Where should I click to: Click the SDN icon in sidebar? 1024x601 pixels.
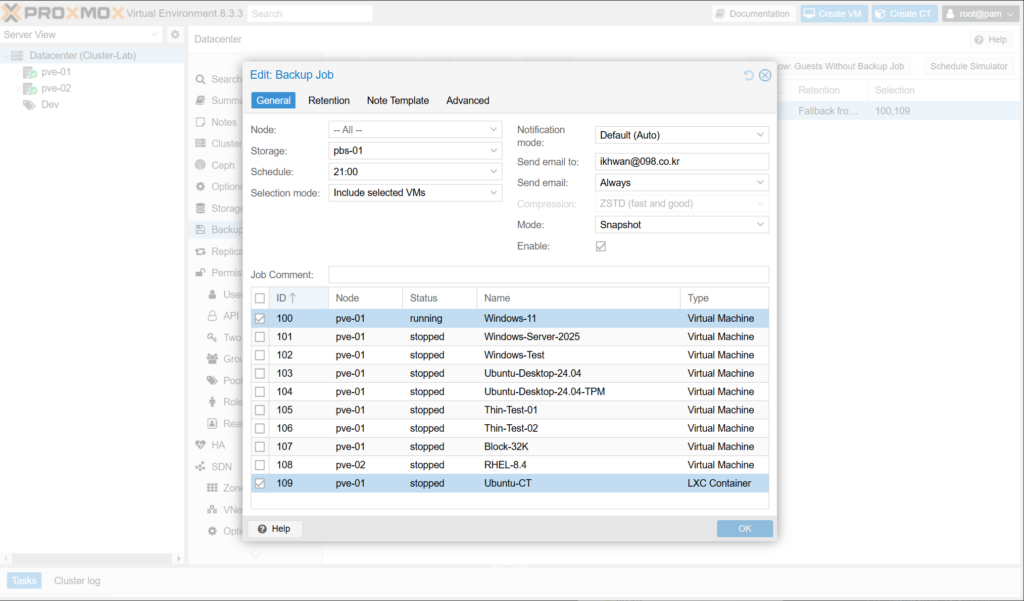point(201,467)
